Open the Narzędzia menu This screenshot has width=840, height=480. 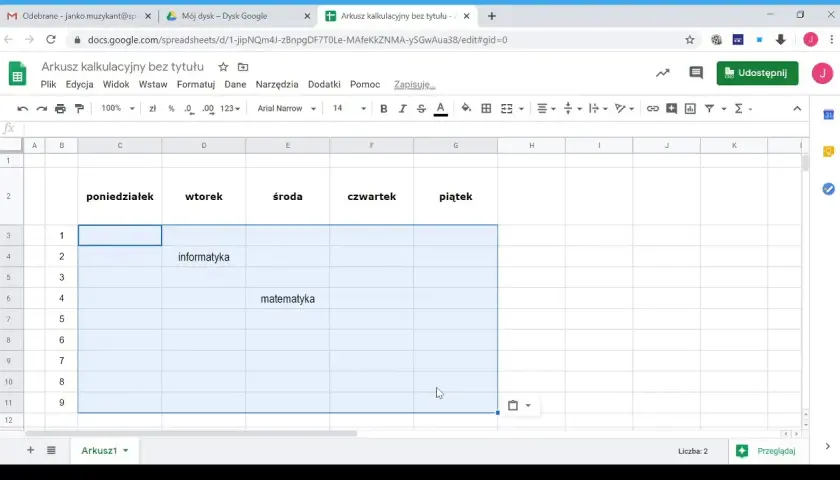(x=276, y=85)
